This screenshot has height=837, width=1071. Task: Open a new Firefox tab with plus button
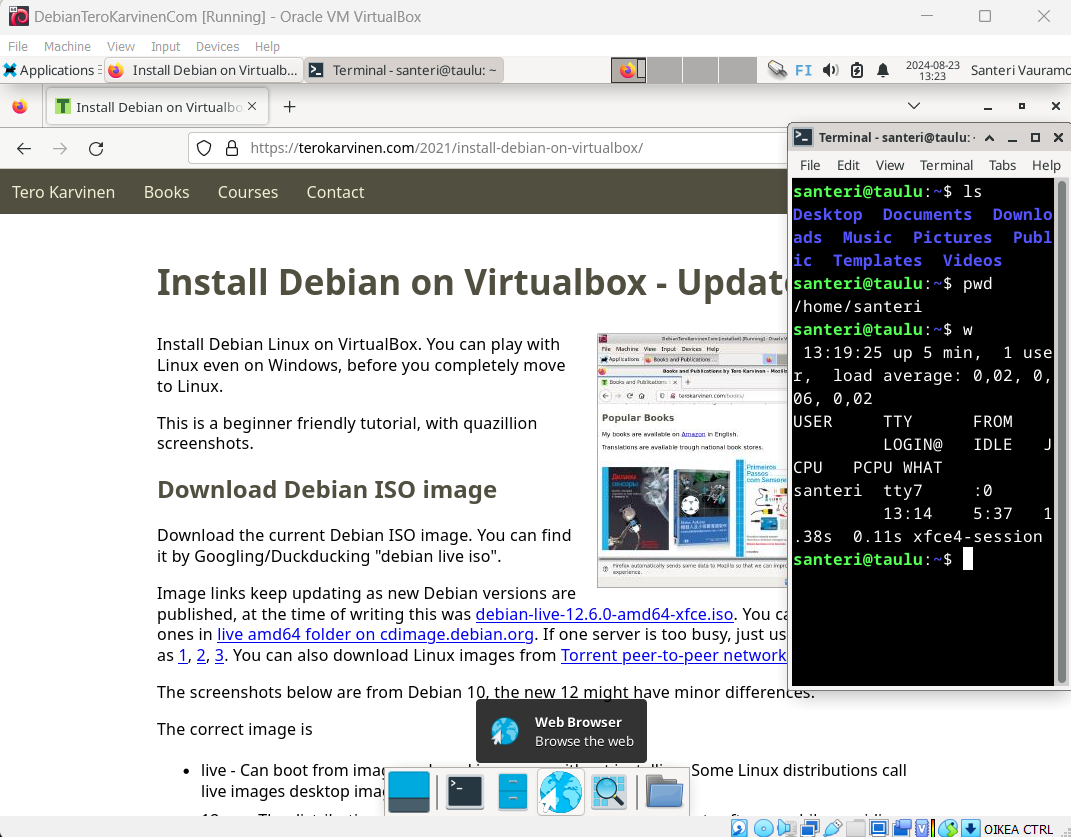point(289,107)
